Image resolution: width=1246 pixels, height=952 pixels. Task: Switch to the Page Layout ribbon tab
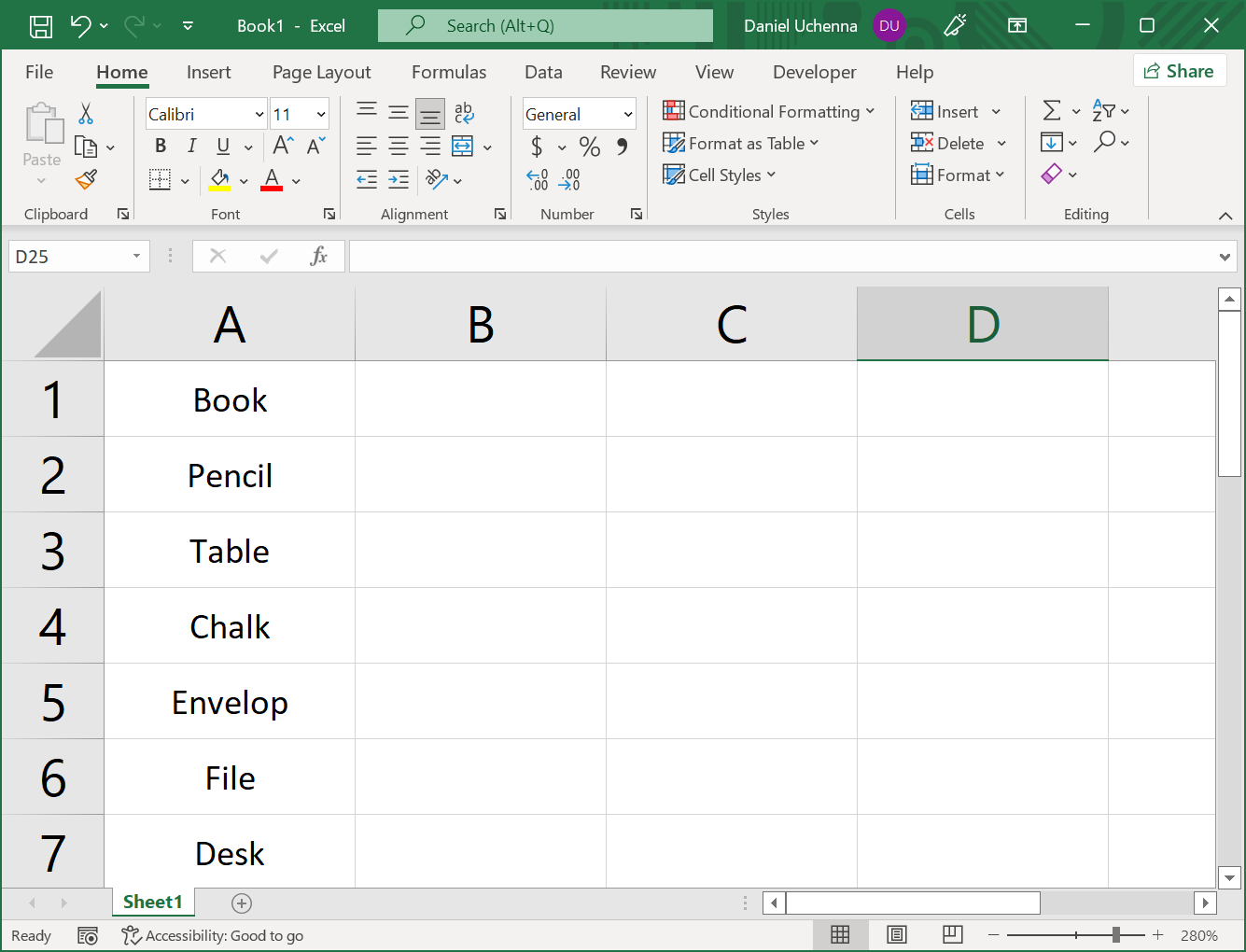coord(321,72)
